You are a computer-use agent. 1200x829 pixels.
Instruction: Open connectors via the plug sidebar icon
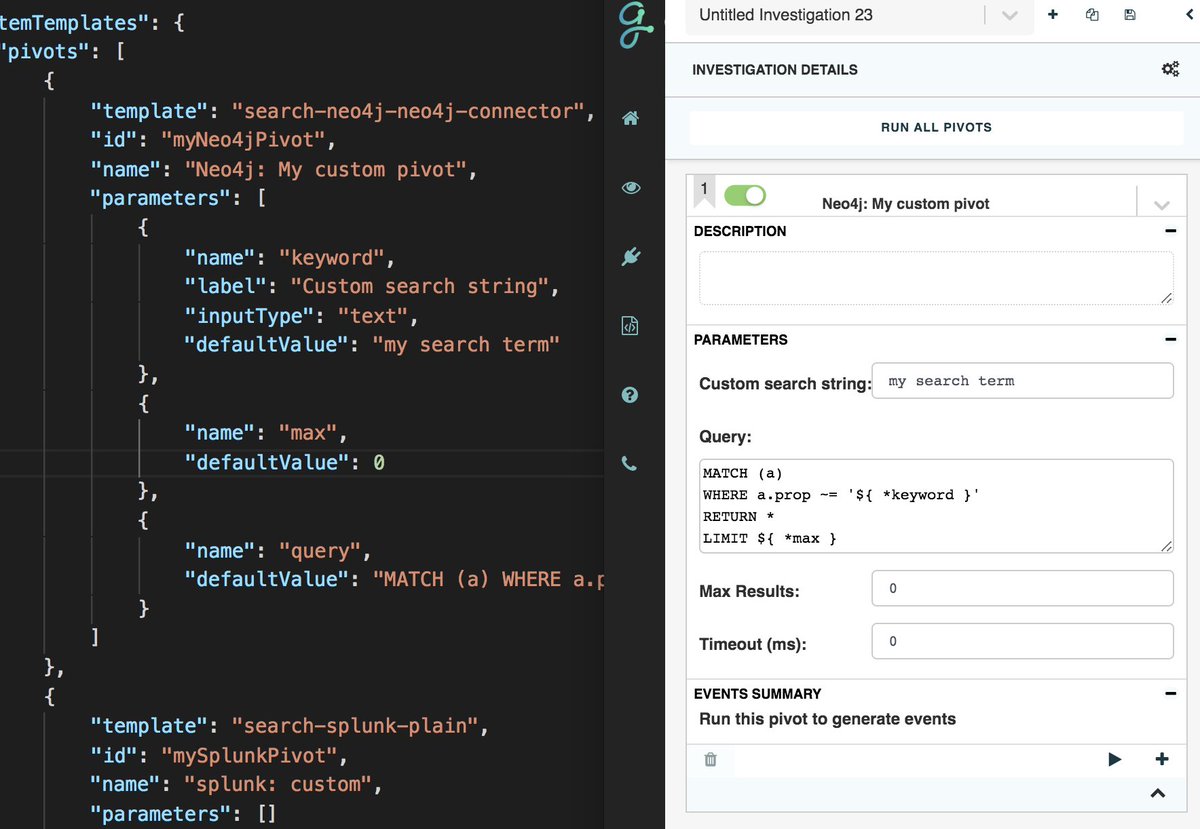[x=630, y=256]
